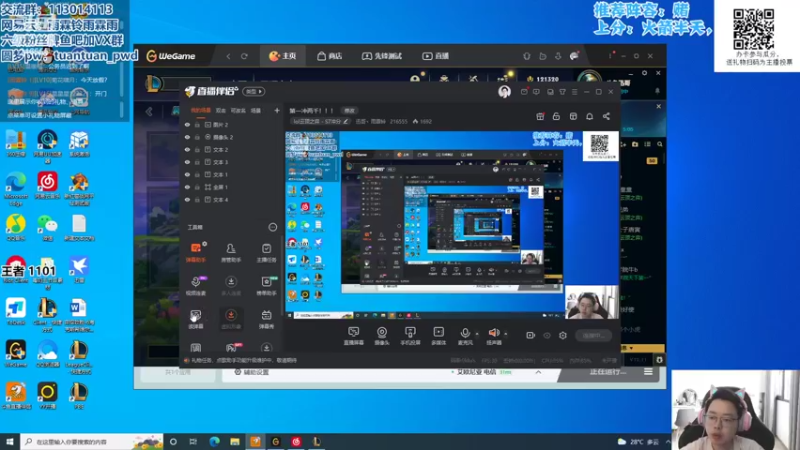
Task: Select the 文本 4 layer row
Action: coord(232,199)
